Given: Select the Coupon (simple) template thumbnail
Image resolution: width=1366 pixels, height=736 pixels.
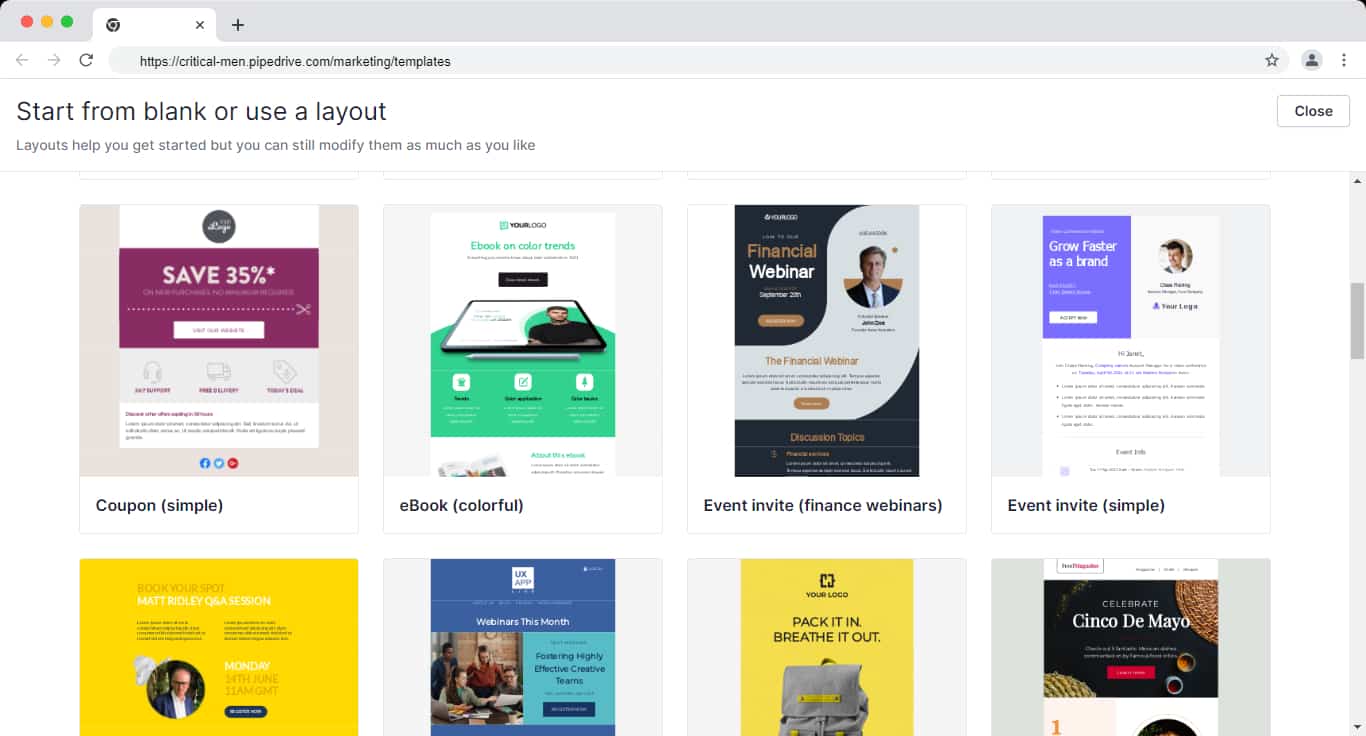Looking at the screenshot, I should [x=219, y=341].
